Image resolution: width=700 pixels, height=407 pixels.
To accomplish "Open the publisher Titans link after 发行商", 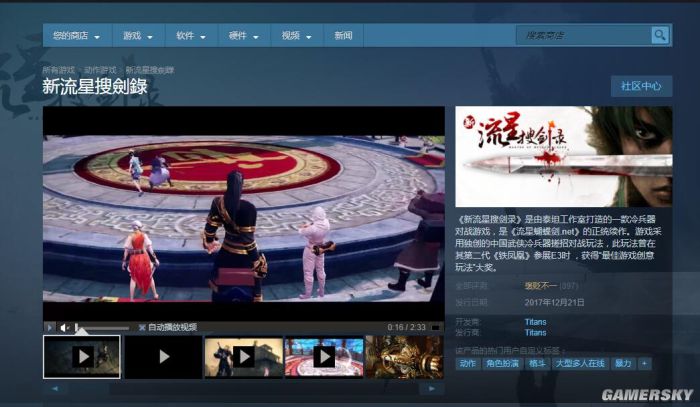I will (x=535, y=332).
